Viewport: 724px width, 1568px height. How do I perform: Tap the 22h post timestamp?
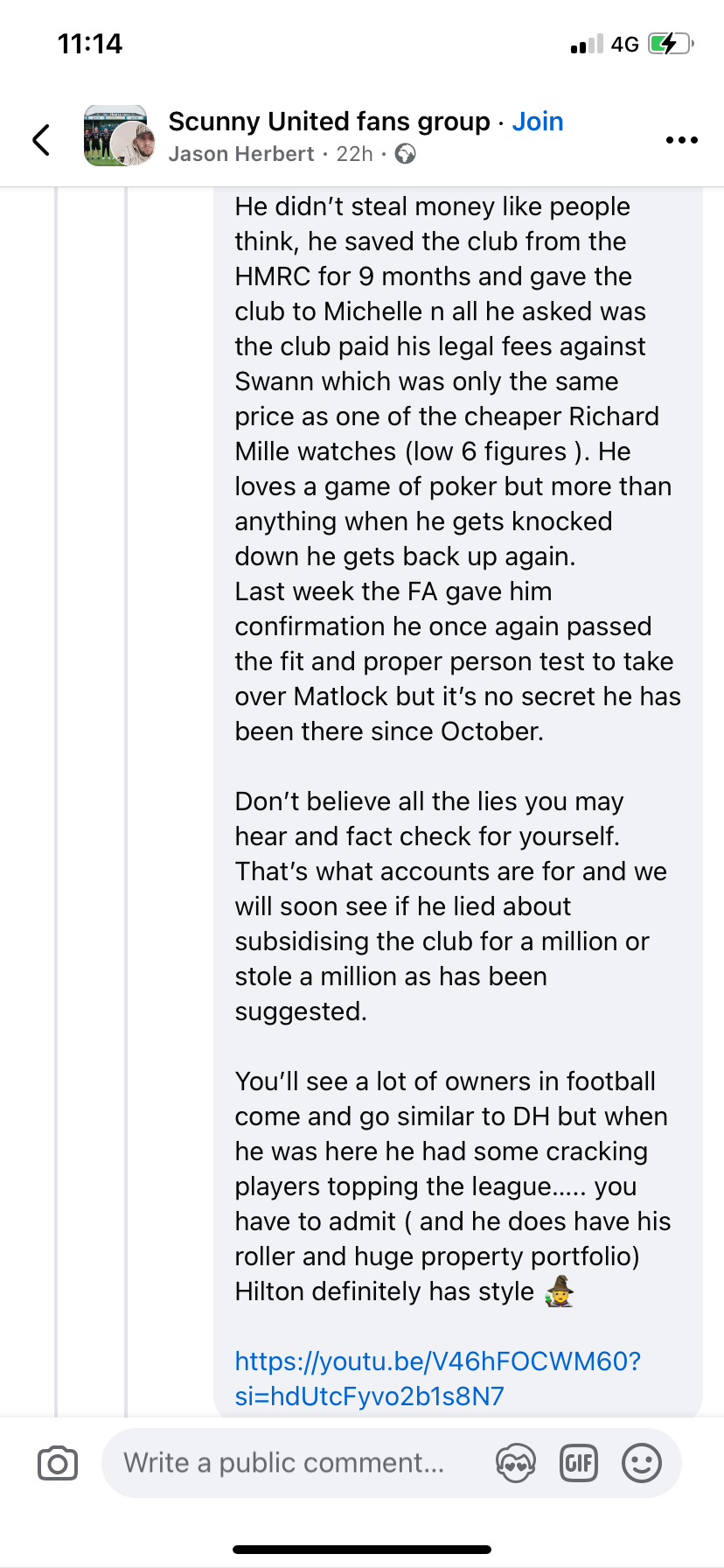pos(355,154)
